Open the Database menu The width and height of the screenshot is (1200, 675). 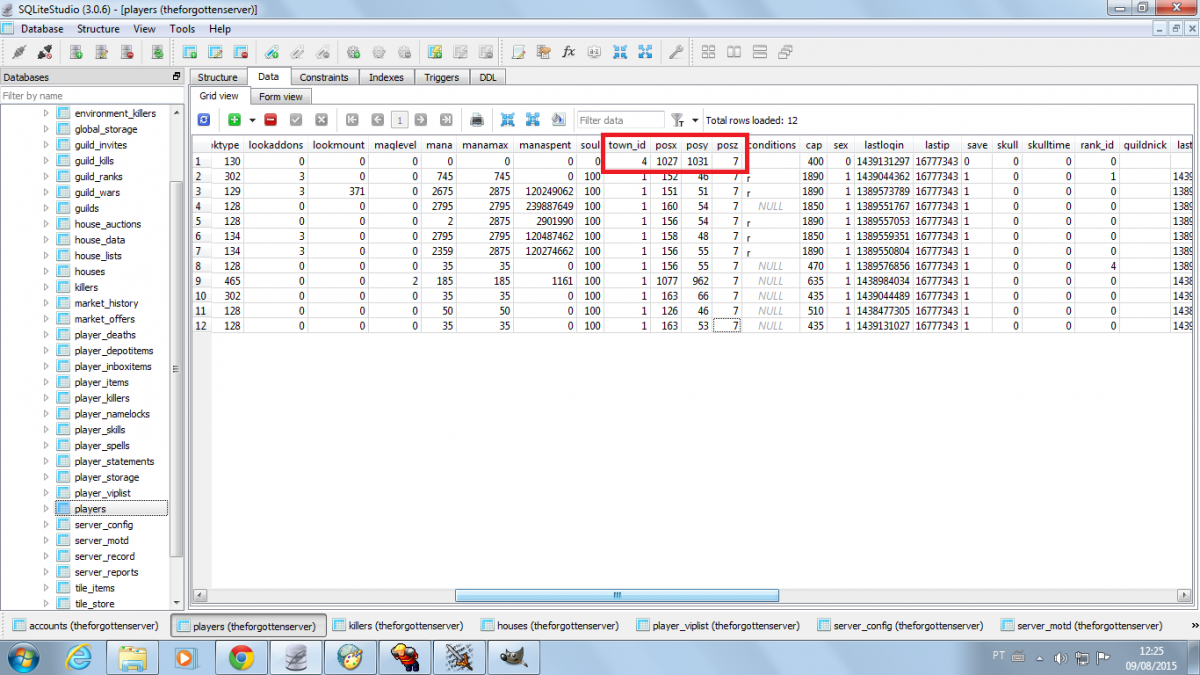[x=41, y=29]
